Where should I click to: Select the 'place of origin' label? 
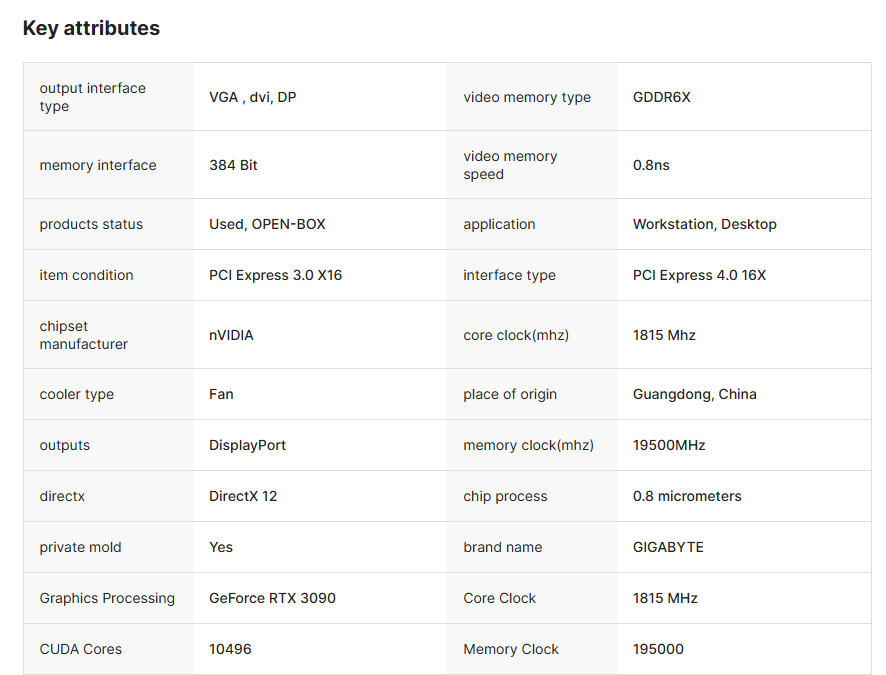pos(510,394)
